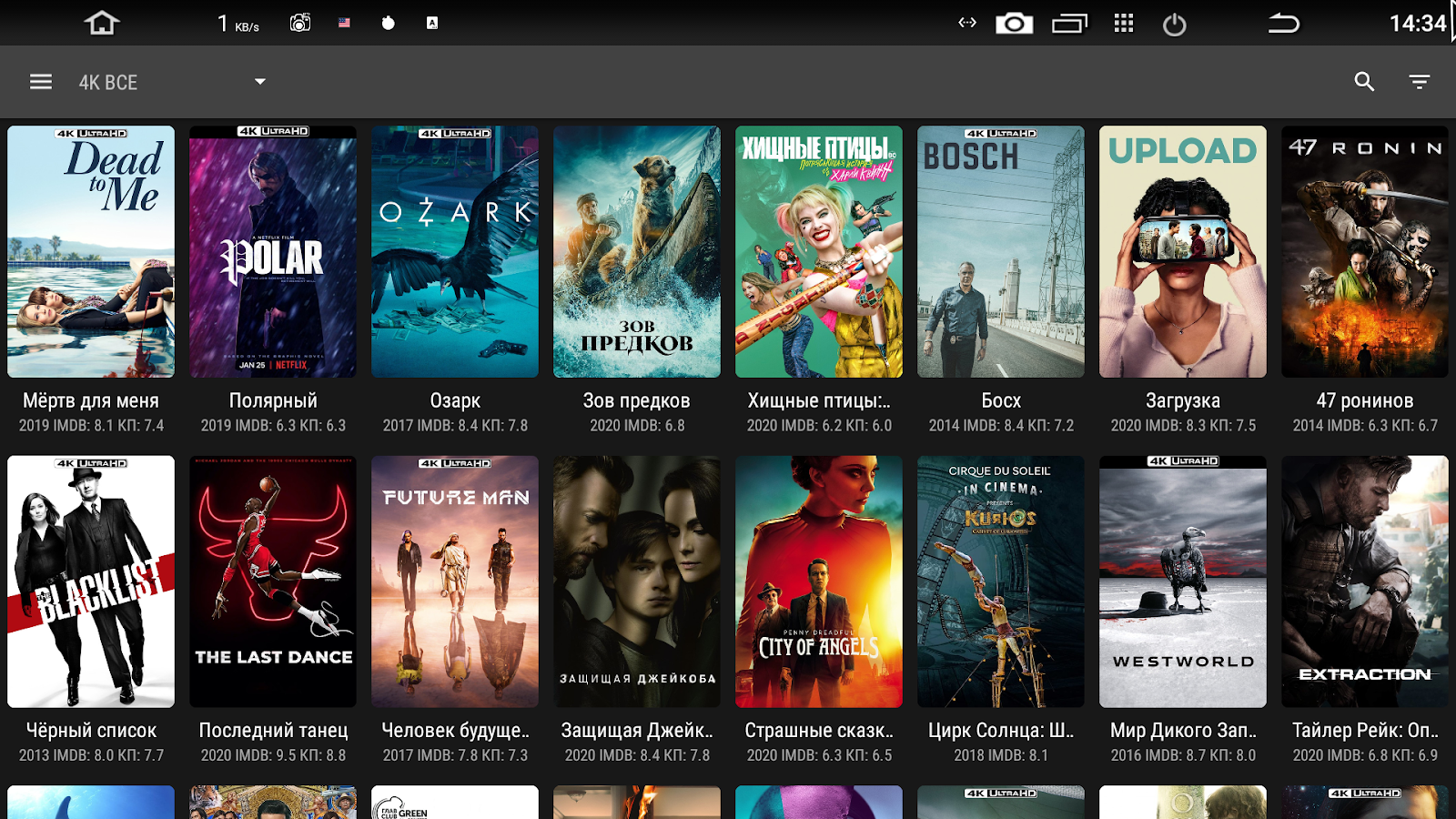Viewport: 1456px width, 819px height.
Task: Select the title 'Страшные сказк..'
Action: [819, 731]
